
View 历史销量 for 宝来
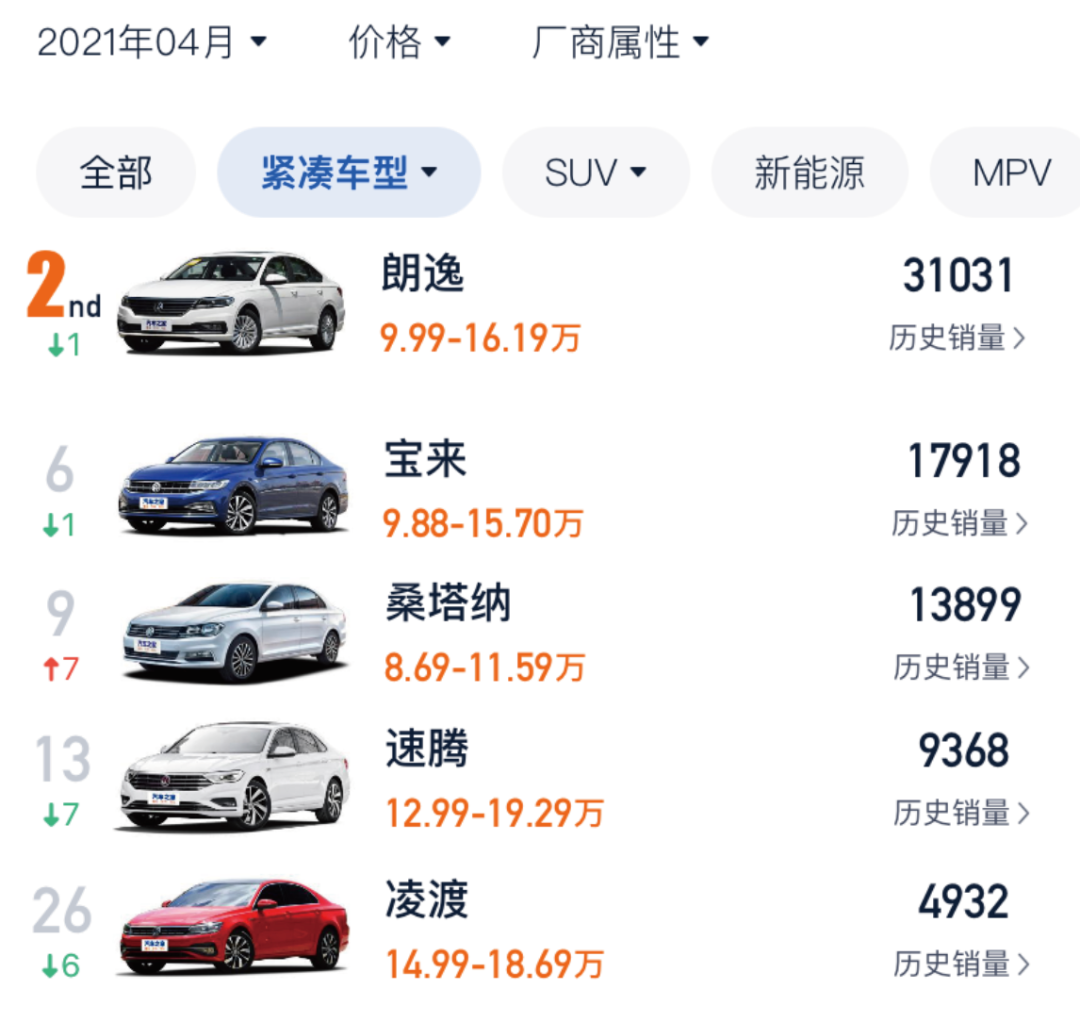pyautogui.click(x=960, y=523)
